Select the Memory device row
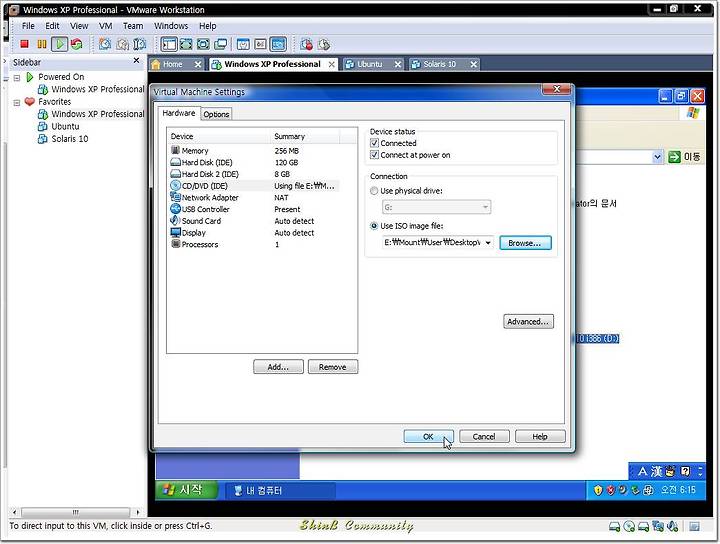 pos(254,151)
